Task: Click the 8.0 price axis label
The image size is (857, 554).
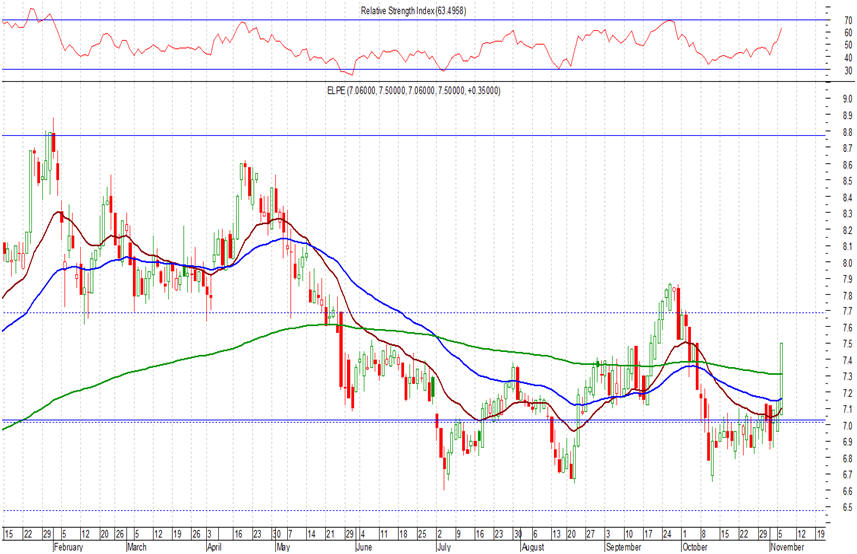Action: click(837, 263)
